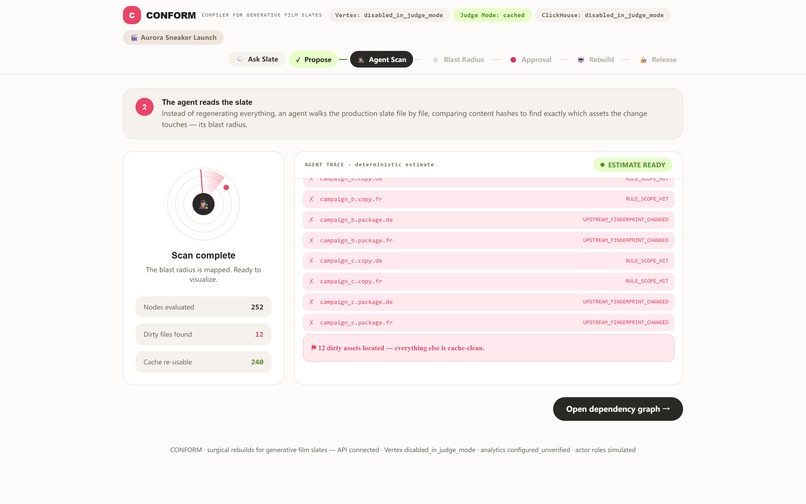The height and width of the screenshot is (504, 806).
Task: Click the Rebuild step icon
Action: pyautogui.click(x=581, y=60)
